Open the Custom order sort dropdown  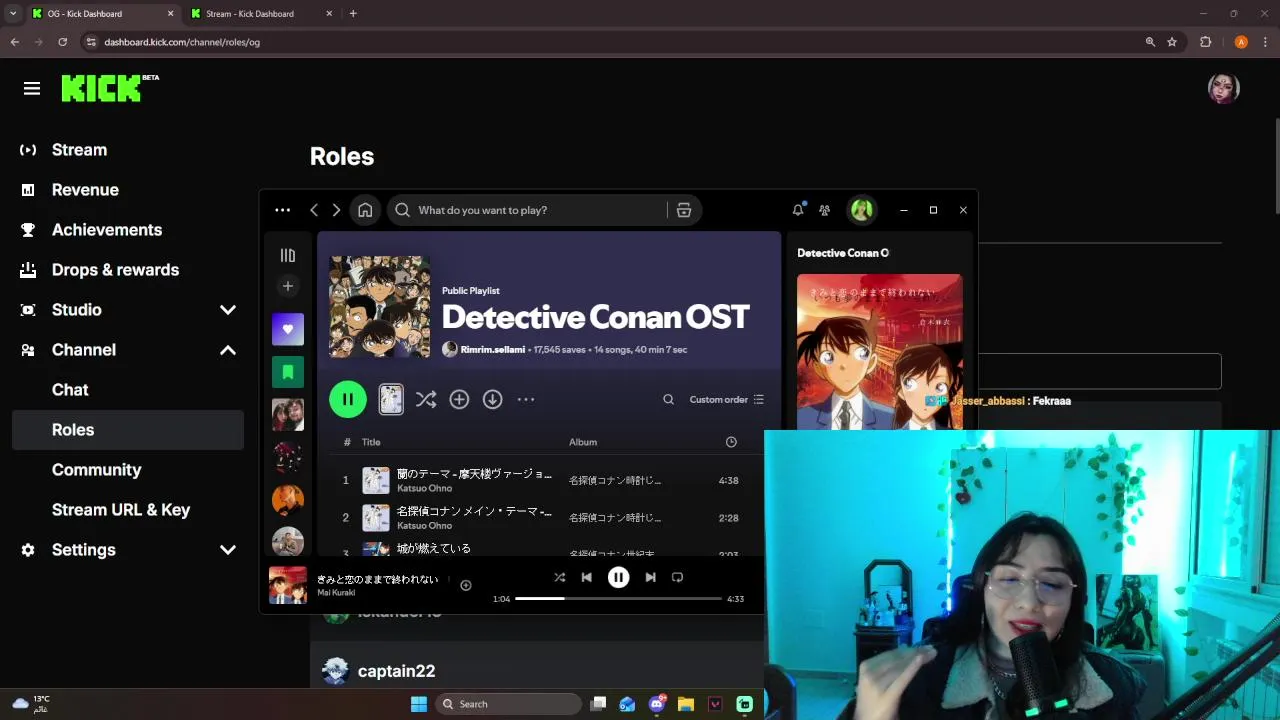click(x=727, y=399)
